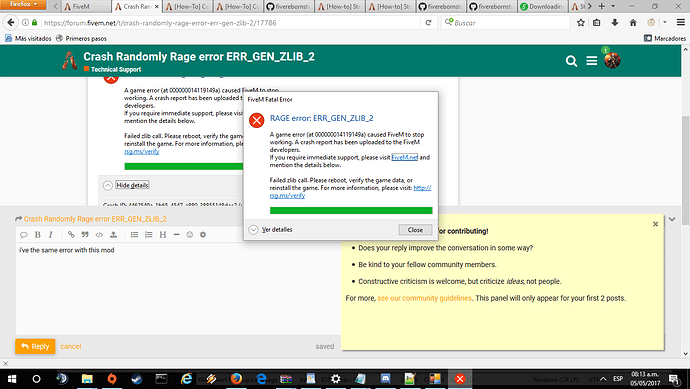Close the FiveM Fatal Error dialog
This screenshot has width=690, height=389.
415,230
